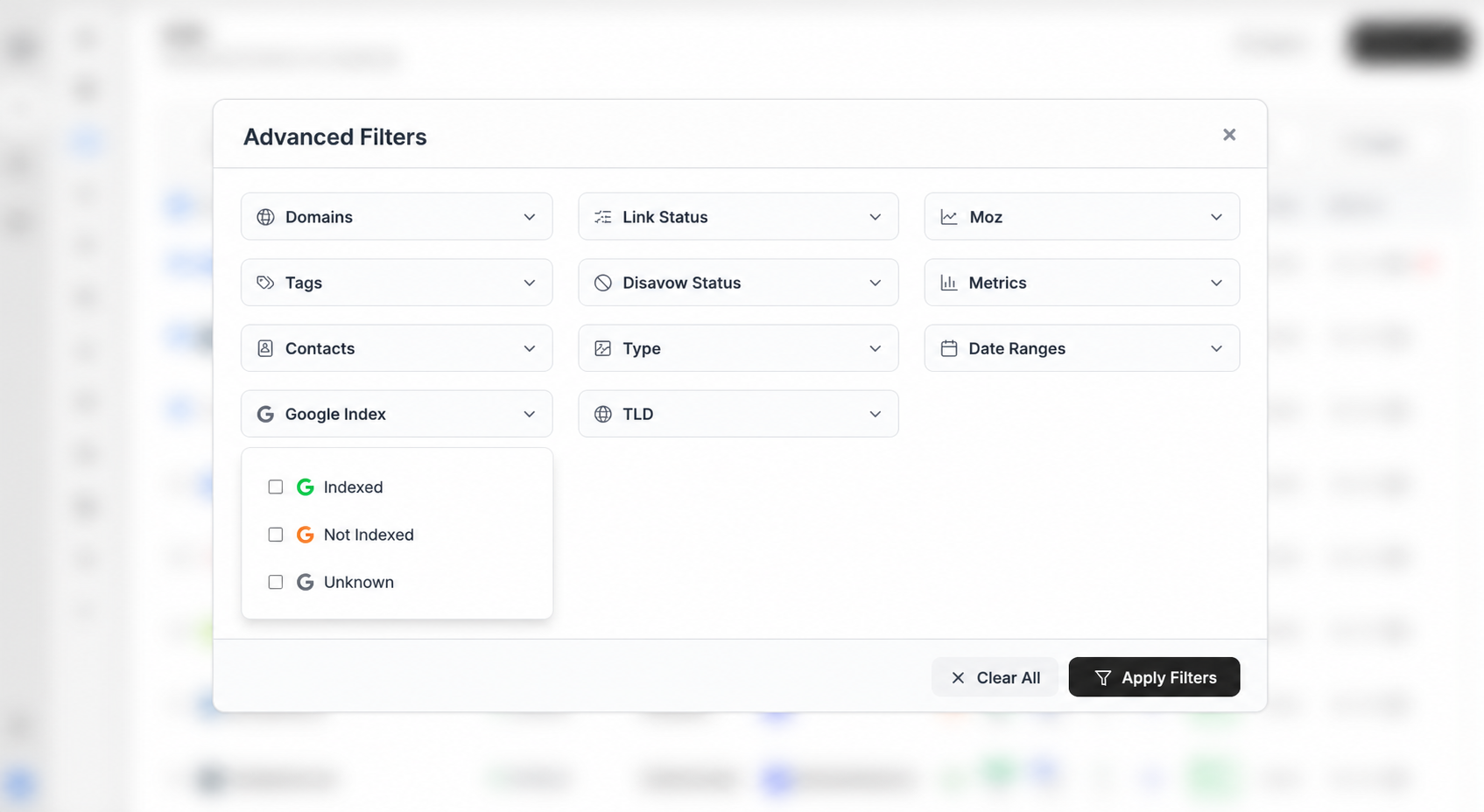Expand the Domains dropdown chevron
The height and width of the screenshot is (812, 1484).
click(x=530, y=217)
